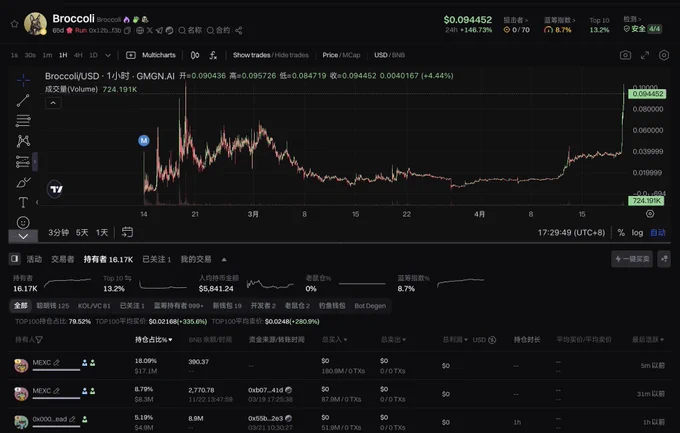680x433 pixels.
Task: Set chart range to 5天
Action: click(82, 233)
